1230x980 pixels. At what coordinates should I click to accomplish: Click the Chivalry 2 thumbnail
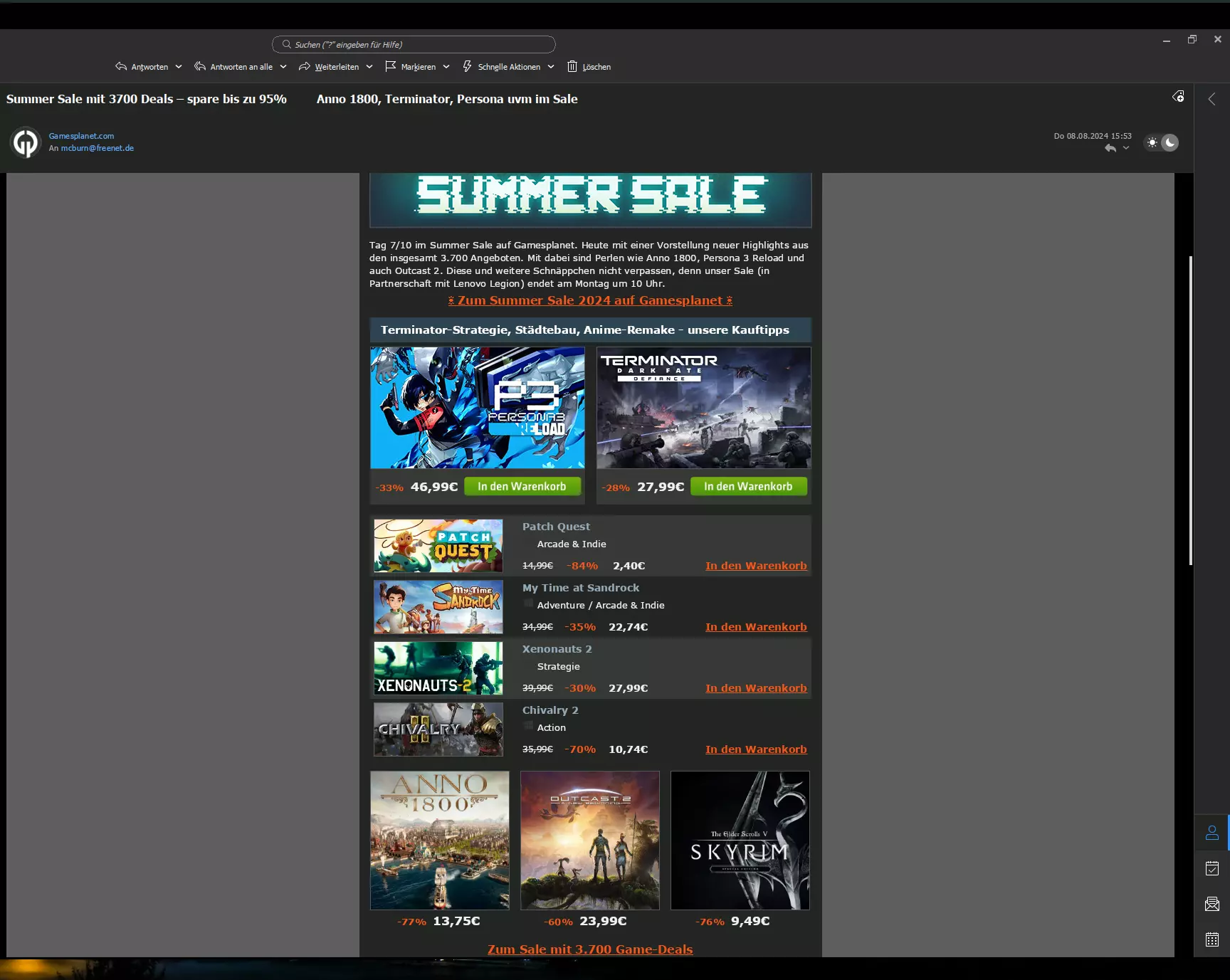pos(438,729)
